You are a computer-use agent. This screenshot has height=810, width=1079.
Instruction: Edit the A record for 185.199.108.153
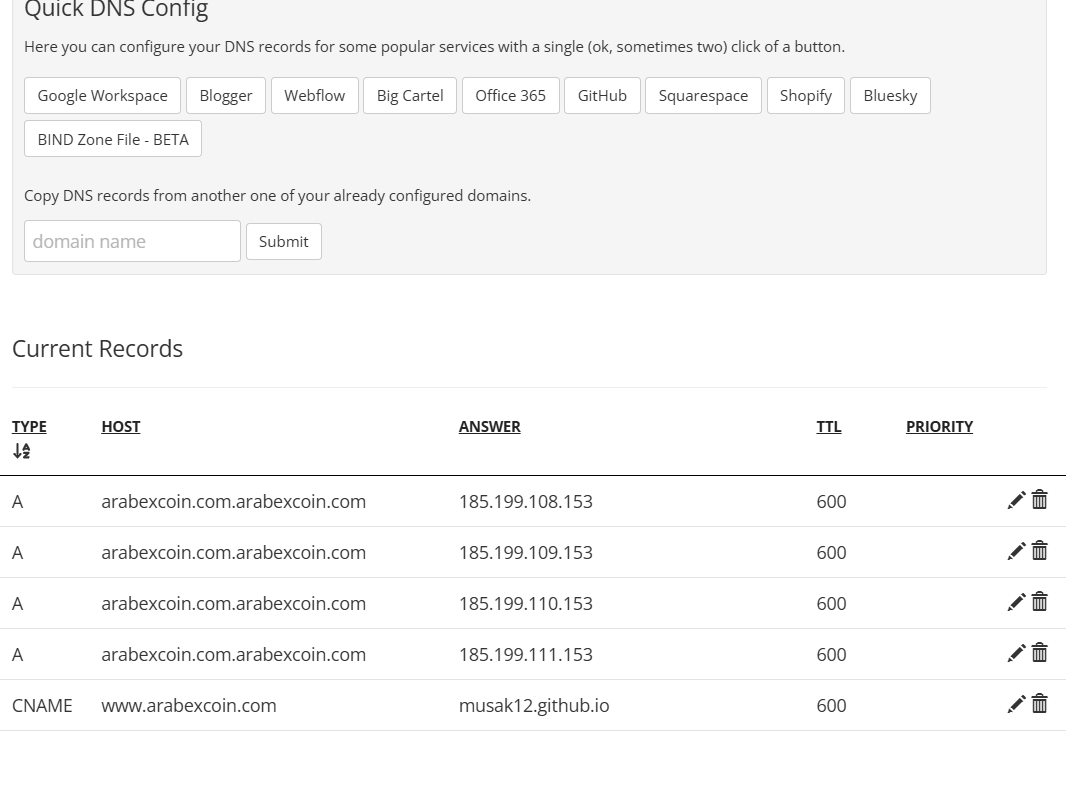coord(1016,501)
